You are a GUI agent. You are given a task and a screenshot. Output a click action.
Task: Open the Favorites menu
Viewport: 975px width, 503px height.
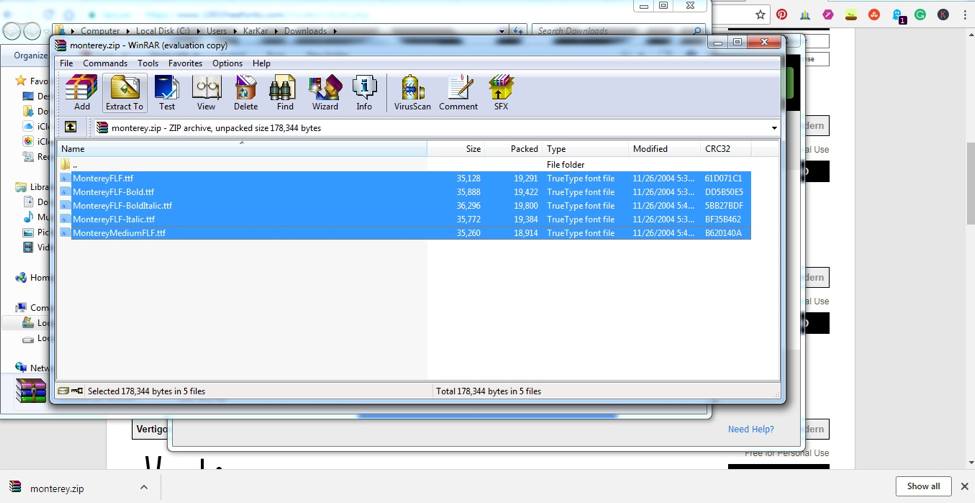point(185,63)
